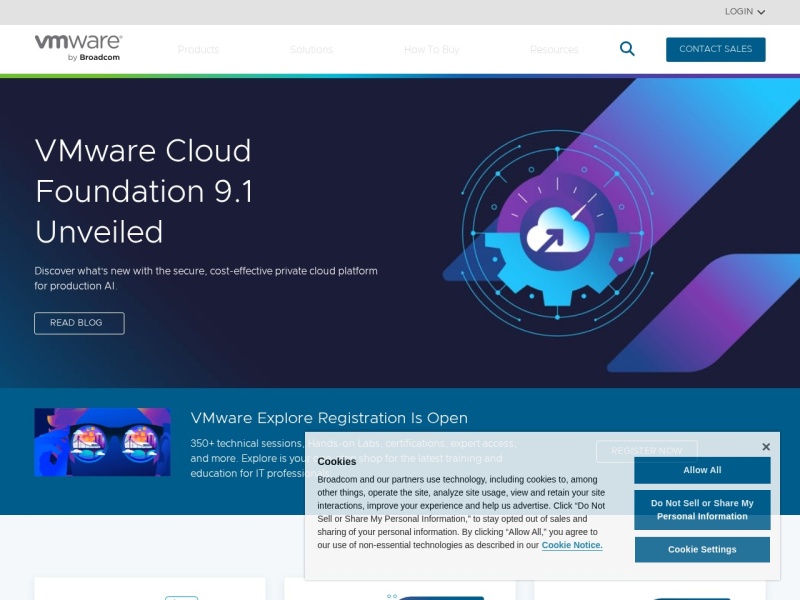The height and width of the screenshot is (600, 800).
Task: Click the VMware Explore sunglasses thumbnail
Action: pyautogui.click(x=102, y=442)
